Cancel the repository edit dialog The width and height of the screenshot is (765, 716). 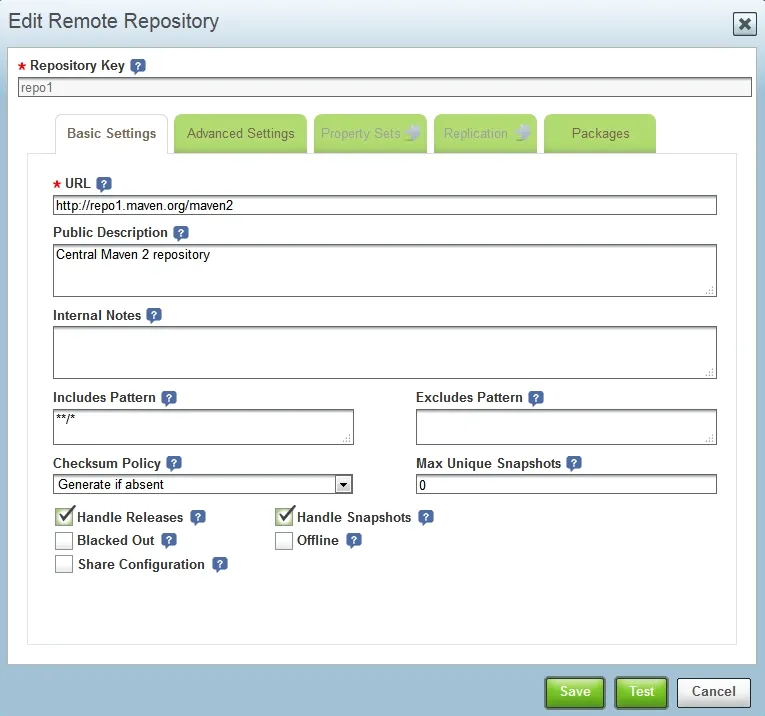click(x=713, y=691)
